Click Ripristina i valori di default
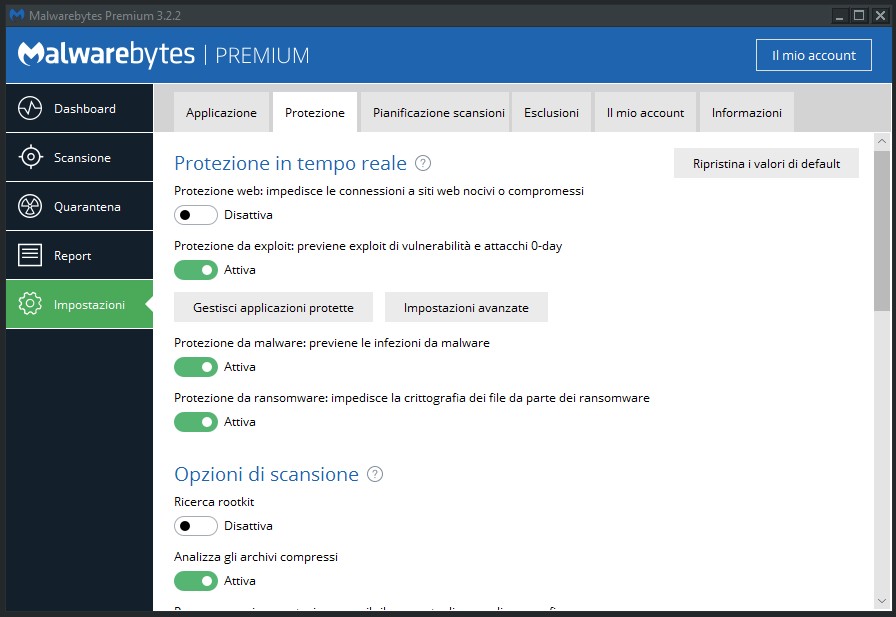This screenshot has height=617, width=896. (x=766, y=163)
